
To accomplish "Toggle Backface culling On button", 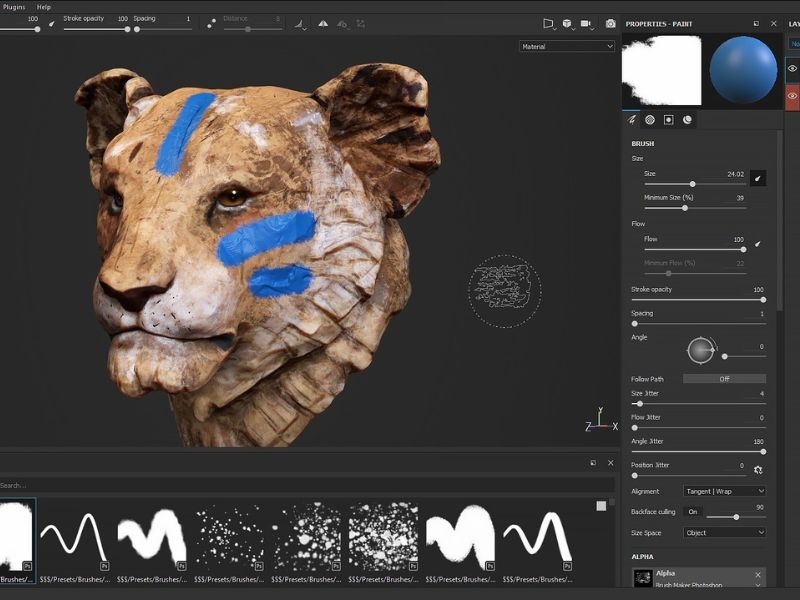I will pyautogui.click(x=693, y=512).
